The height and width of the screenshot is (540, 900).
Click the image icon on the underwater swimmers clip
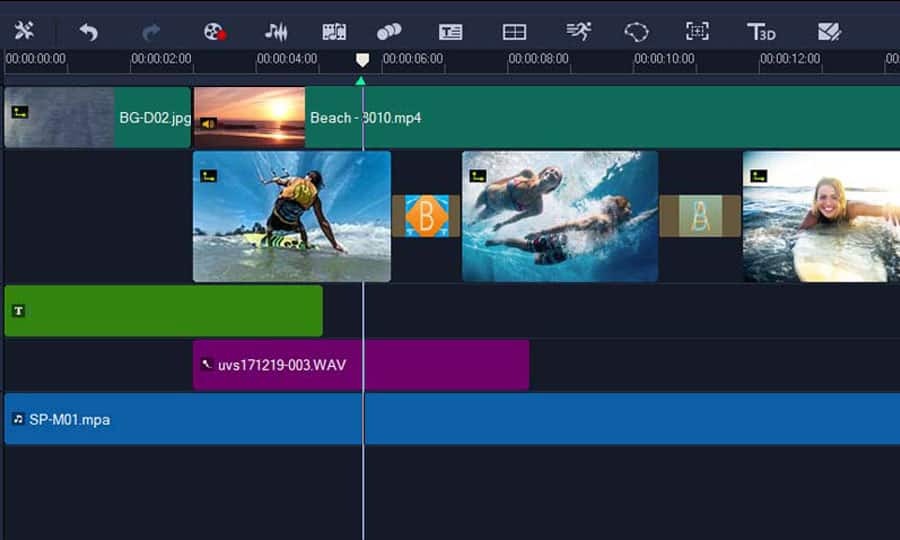coord(478,176)
